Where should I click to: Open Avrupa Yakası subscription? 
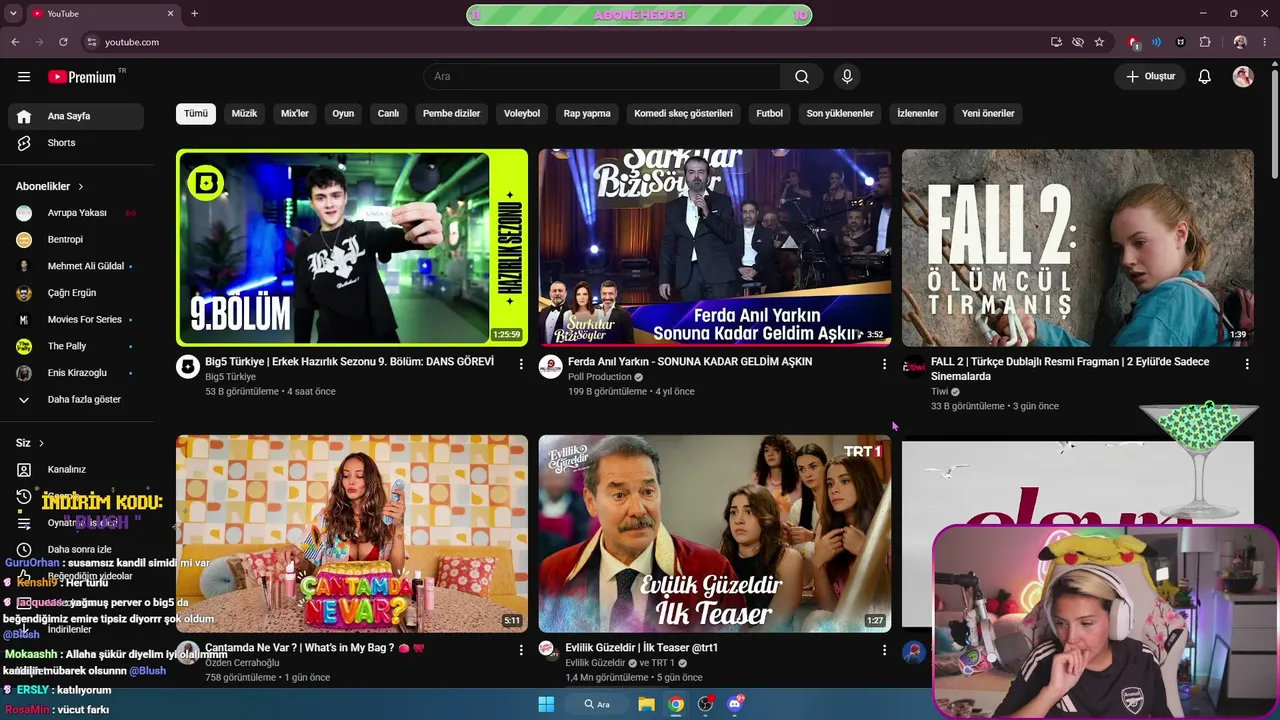click(x=76, y=213)
